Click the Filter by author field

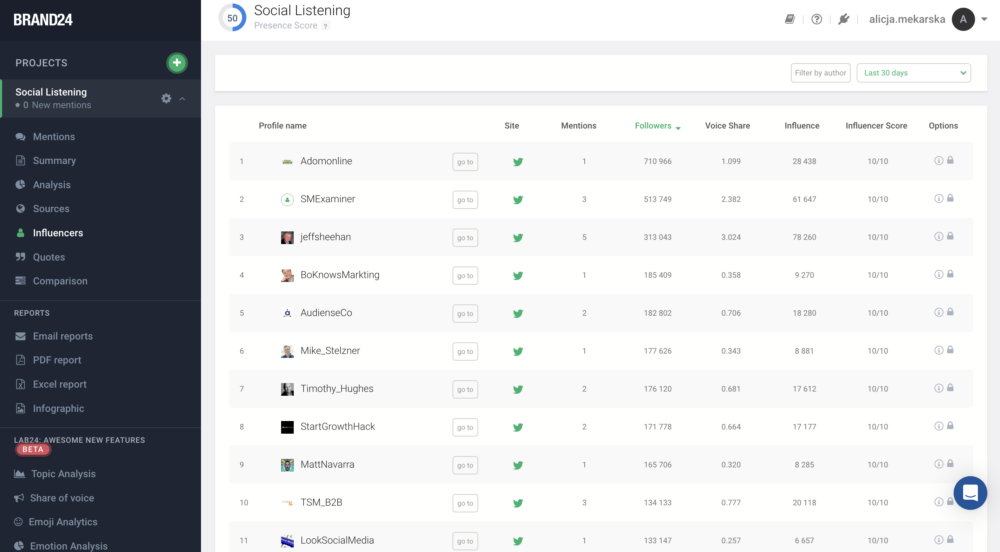[x=820, y=73]
